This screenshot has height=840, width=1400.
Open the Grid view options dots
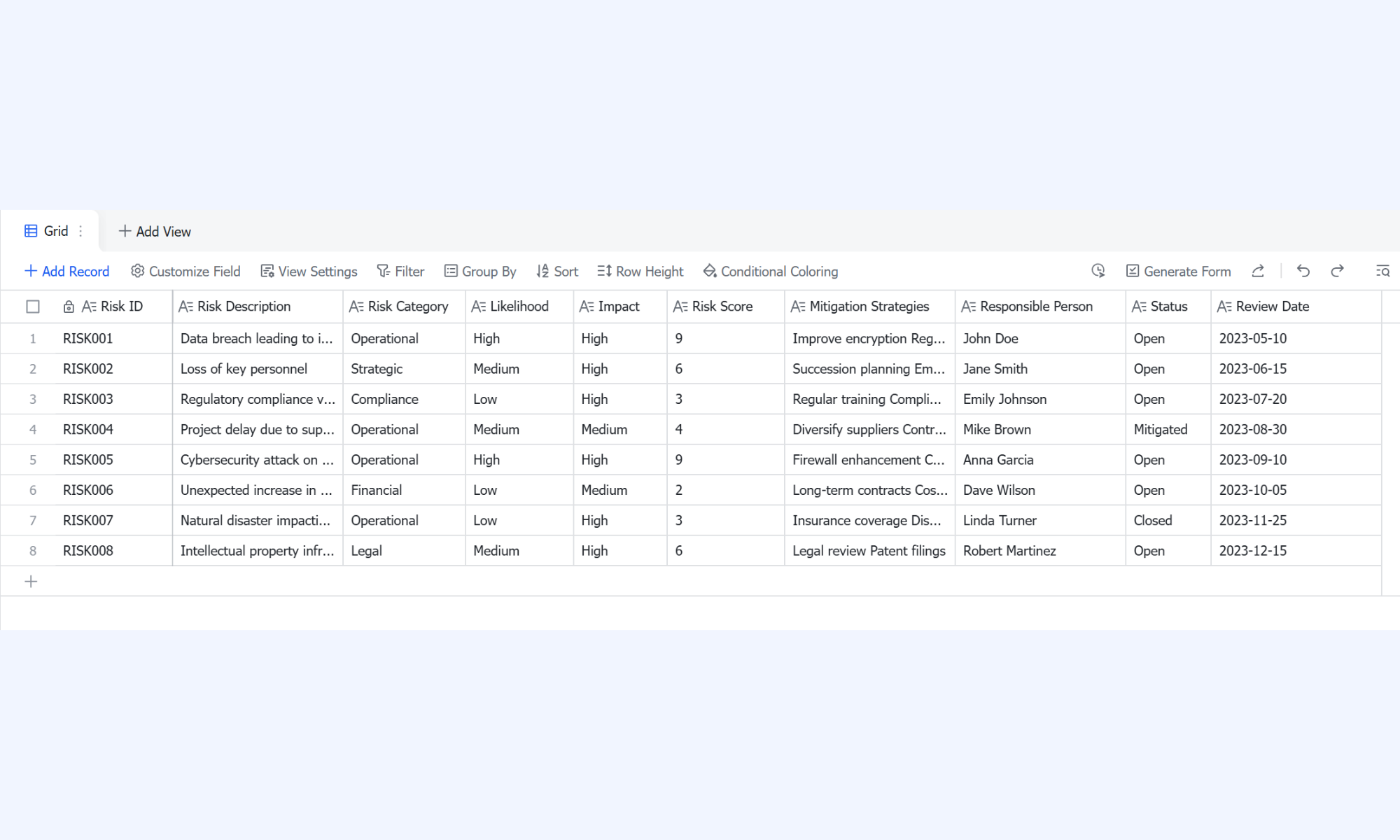81,231
